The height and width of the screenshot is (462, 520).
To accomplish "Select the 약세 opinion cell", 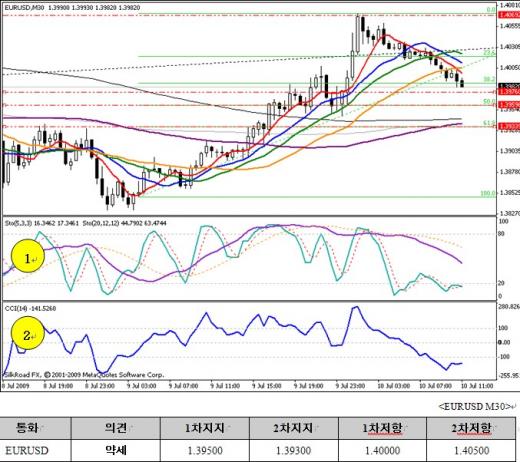I will (116, 451).
